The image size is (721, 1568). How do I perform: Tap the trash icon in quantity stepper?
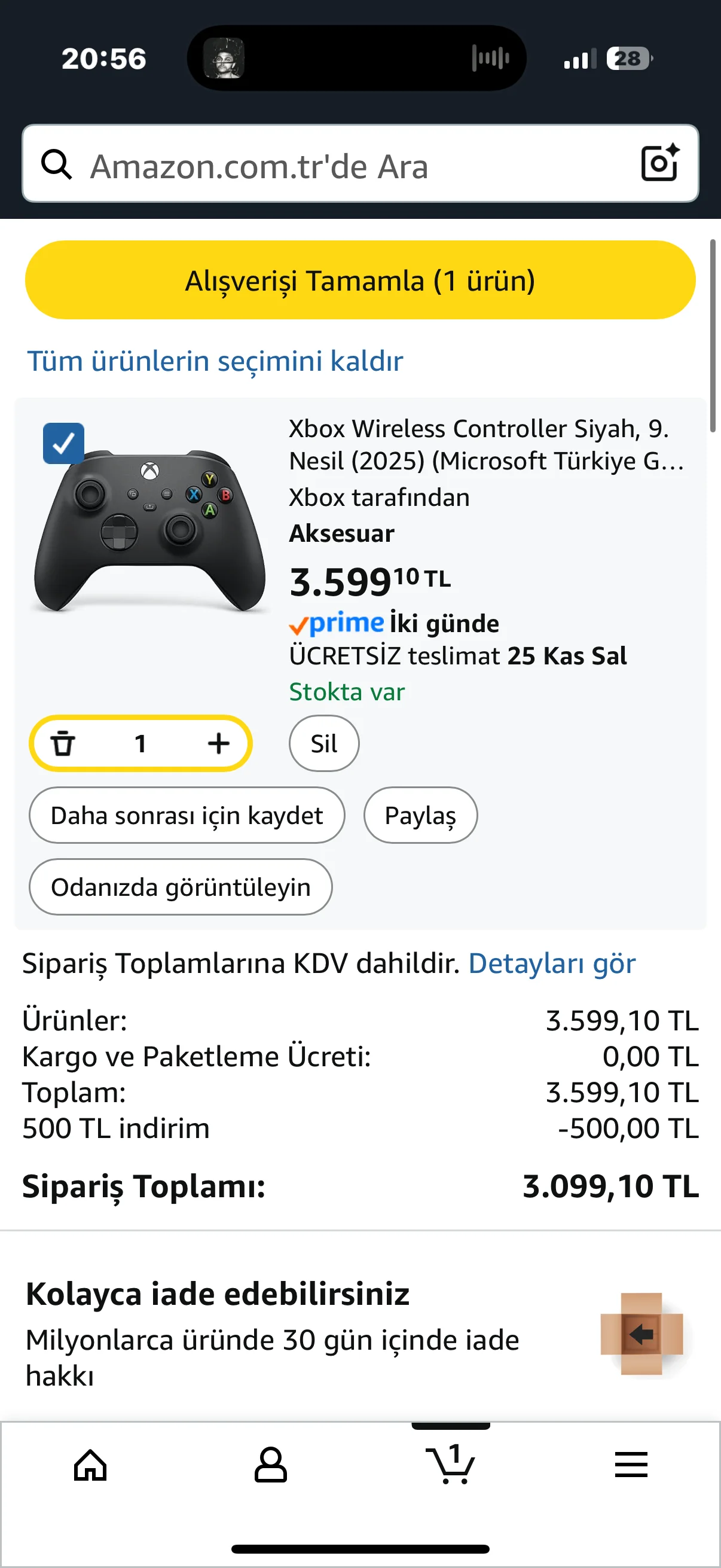pos(62,743)
